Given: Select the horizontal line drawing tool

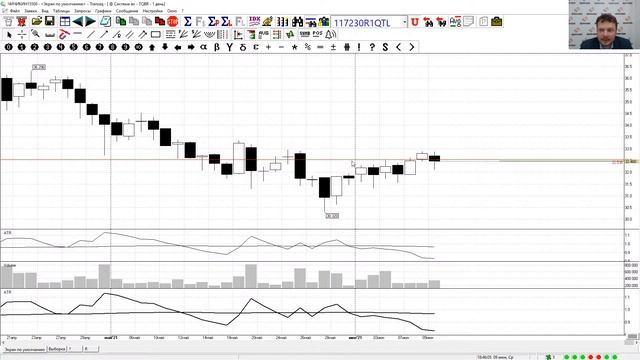Looking at the screenshot, I should tap(78, 33).
